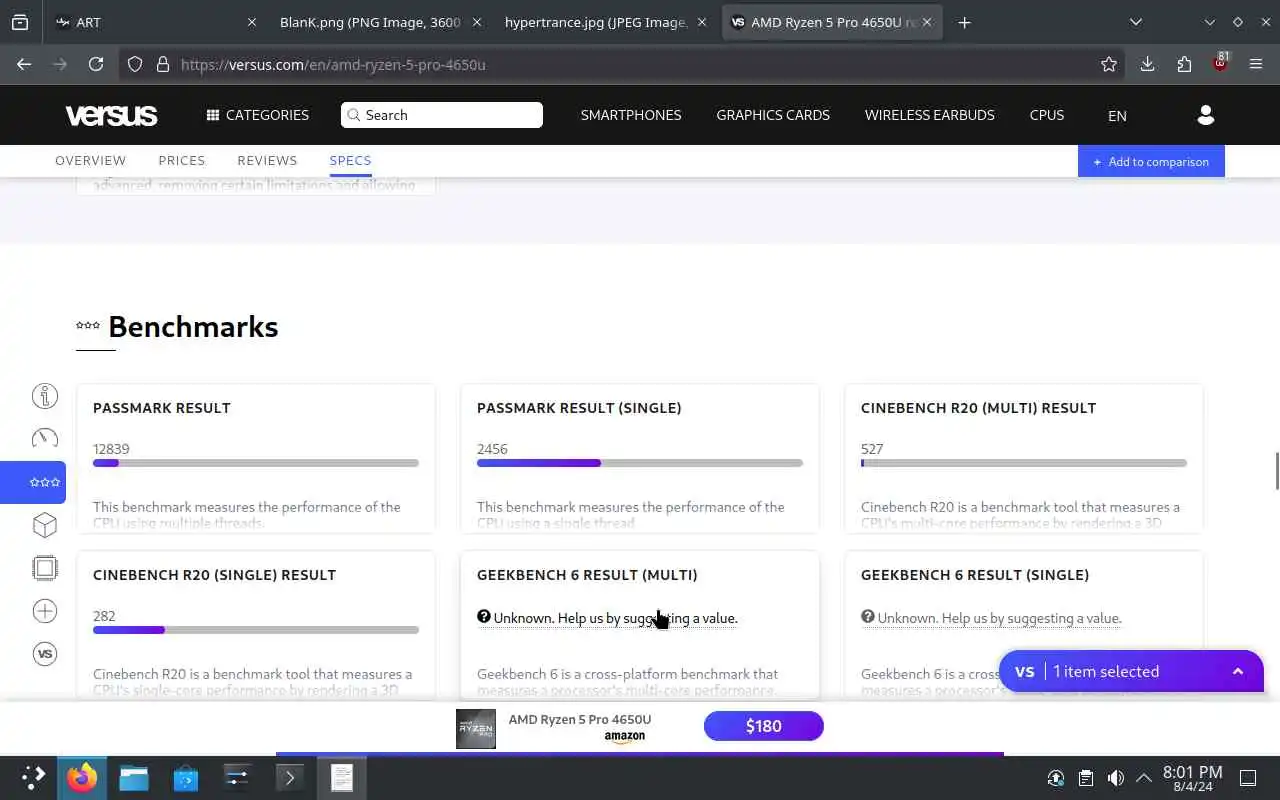Open the cube sidebar section icon

pos(45,525)
